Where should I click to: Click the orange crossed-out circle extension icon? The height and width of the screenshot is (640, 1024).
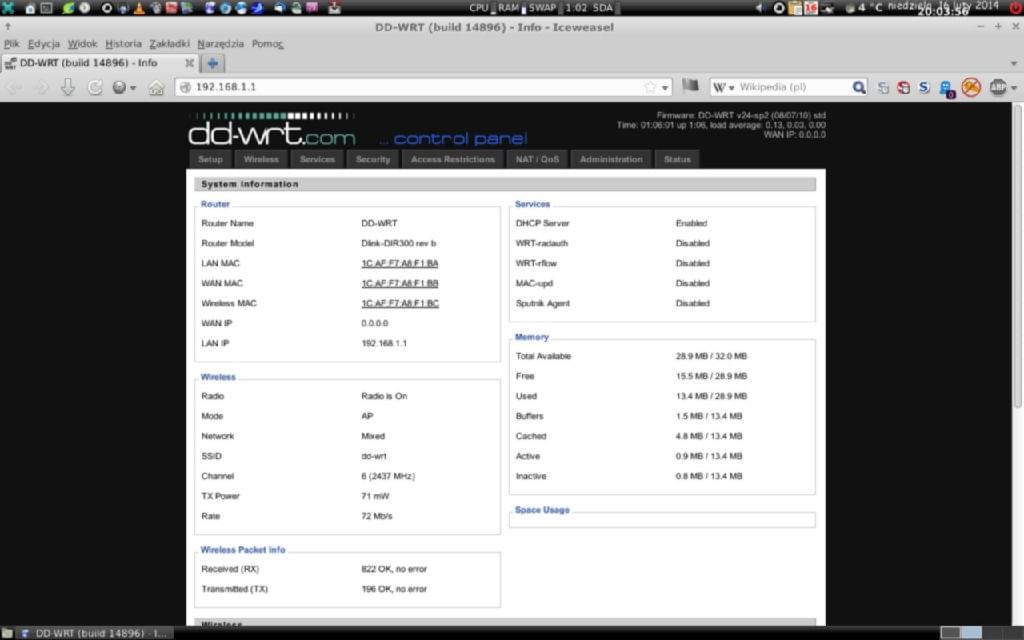[971, 87]
